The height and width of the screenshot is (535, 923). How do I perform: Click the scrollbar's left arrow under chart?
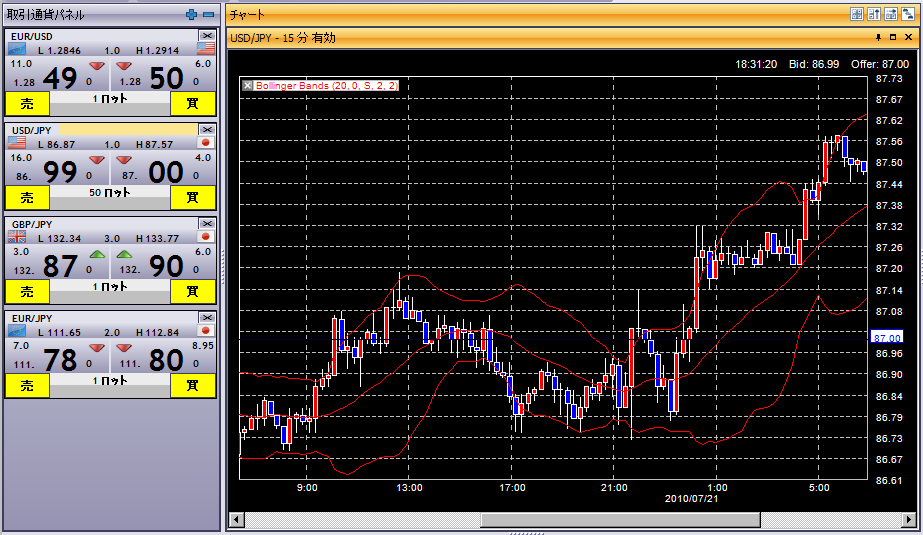point(236,520)
